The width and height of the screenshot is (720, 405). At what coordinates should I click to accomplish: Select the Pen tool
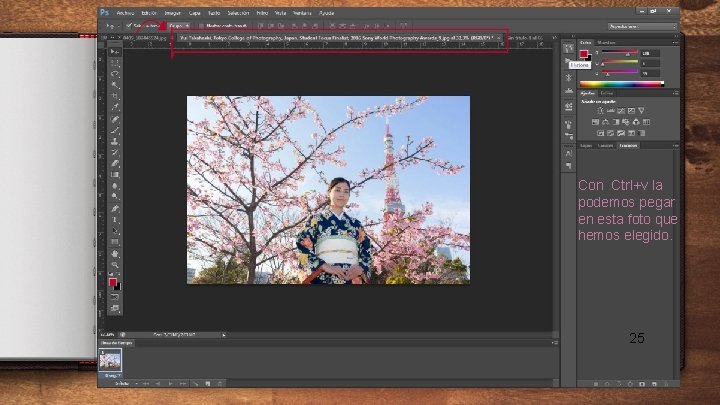pyautogui.click(x=114, y=209)
